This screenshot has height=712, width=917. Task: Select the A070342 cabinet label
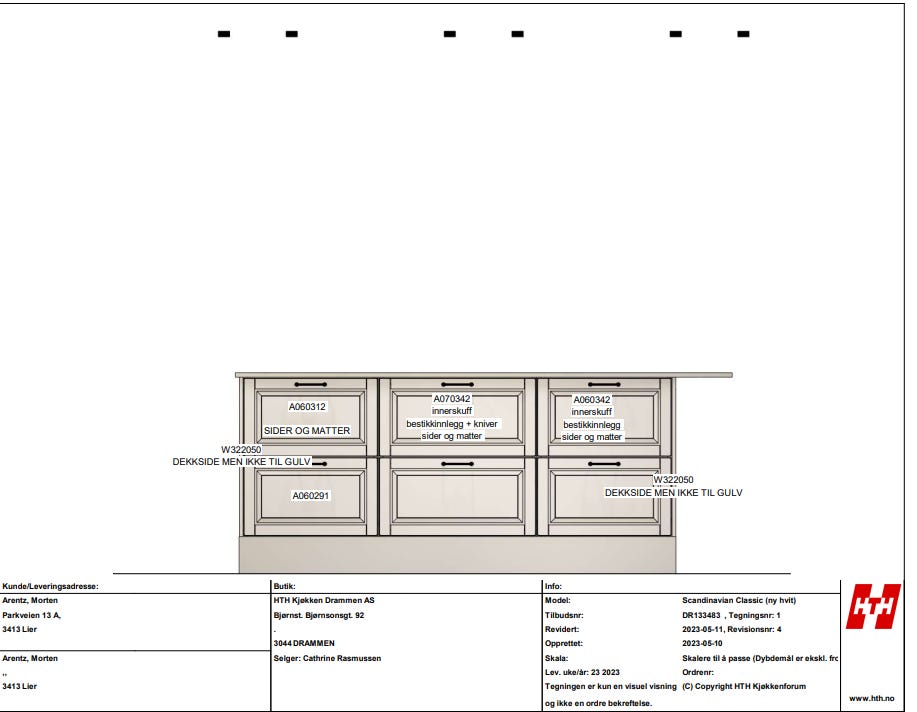[451, 398]
